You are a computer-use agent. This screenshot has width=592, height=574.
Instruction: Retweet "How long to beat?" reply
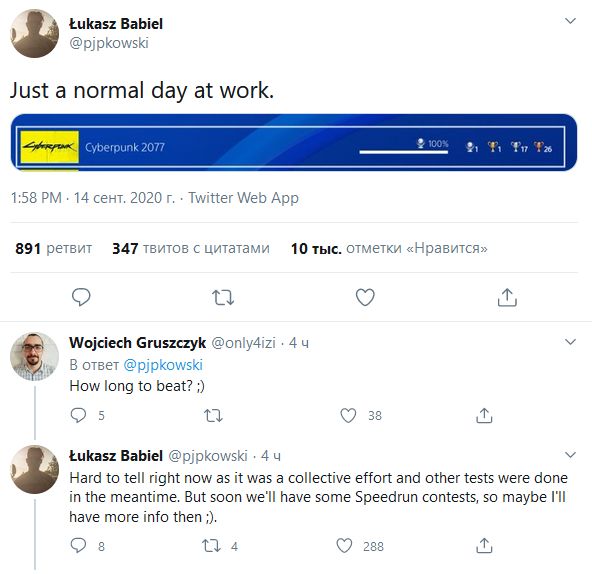(x=213, y=416)
